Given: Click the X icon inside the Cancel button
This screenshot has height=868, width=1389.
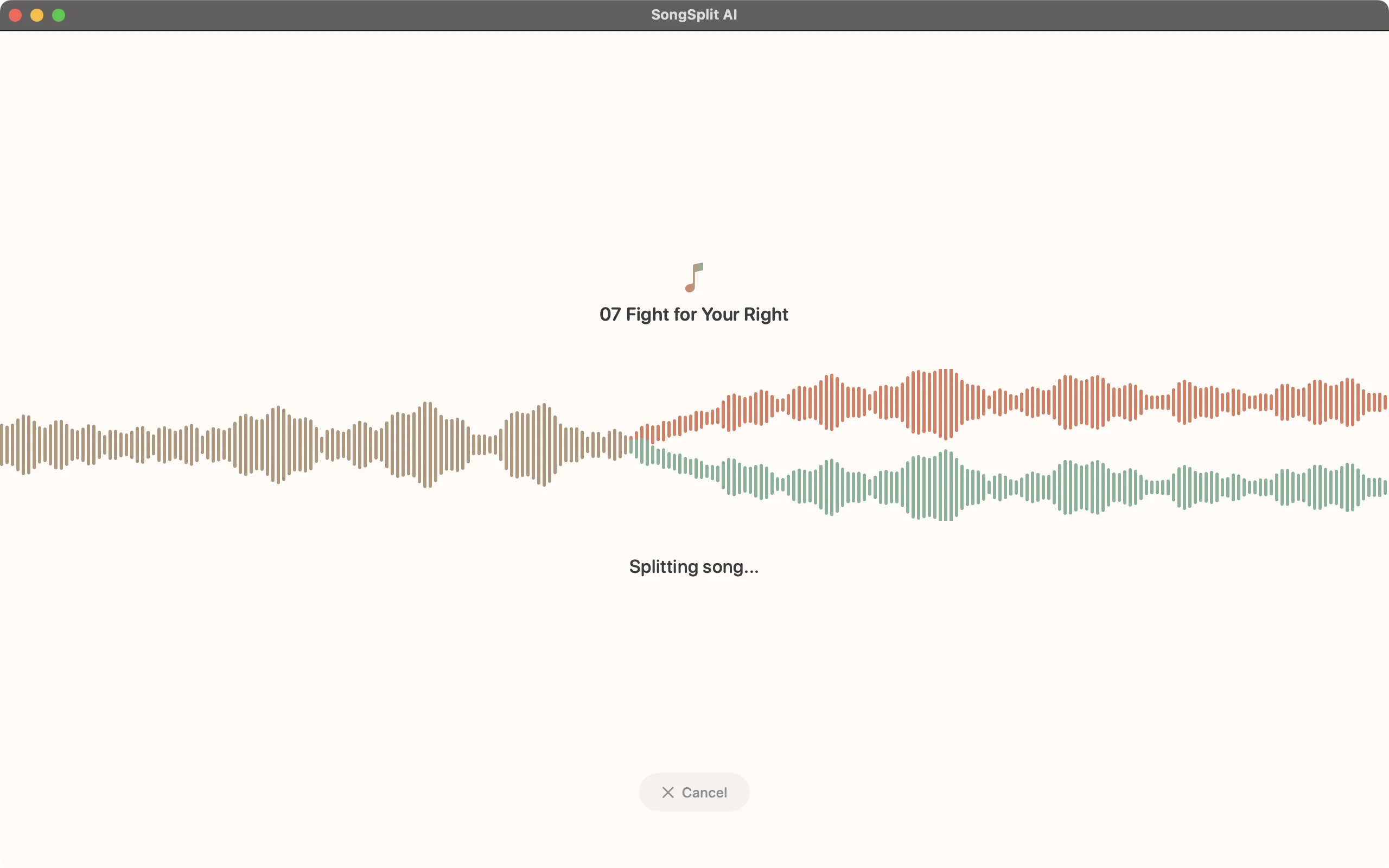Looking at the screenshot, I should click(667, 792).
